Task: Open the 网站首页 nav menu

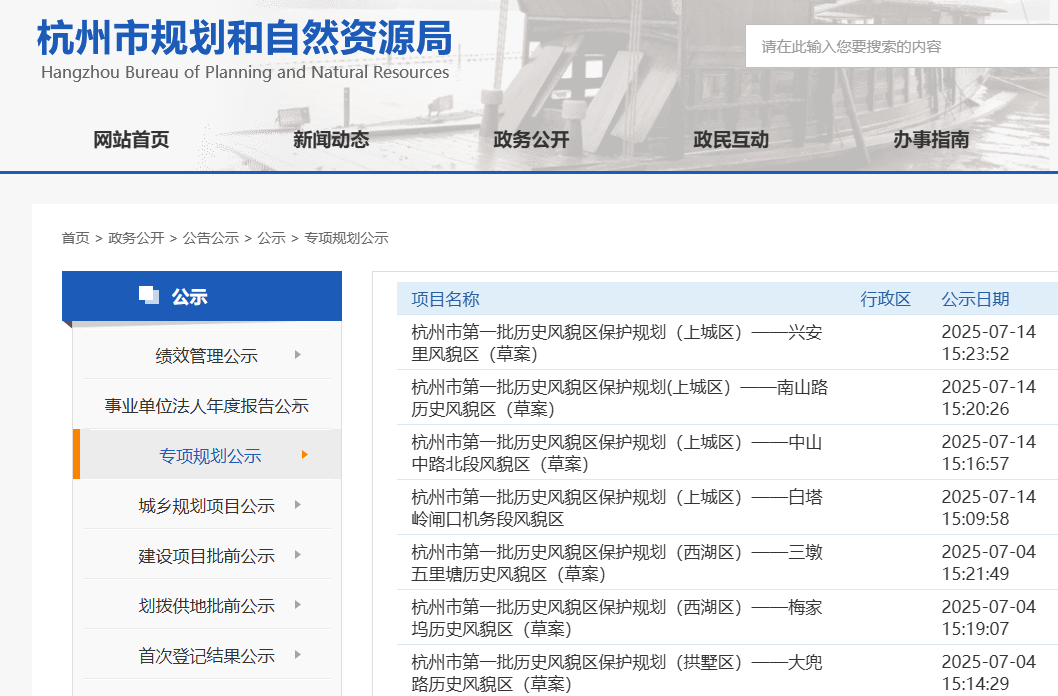Action: [x=131, y=140]
